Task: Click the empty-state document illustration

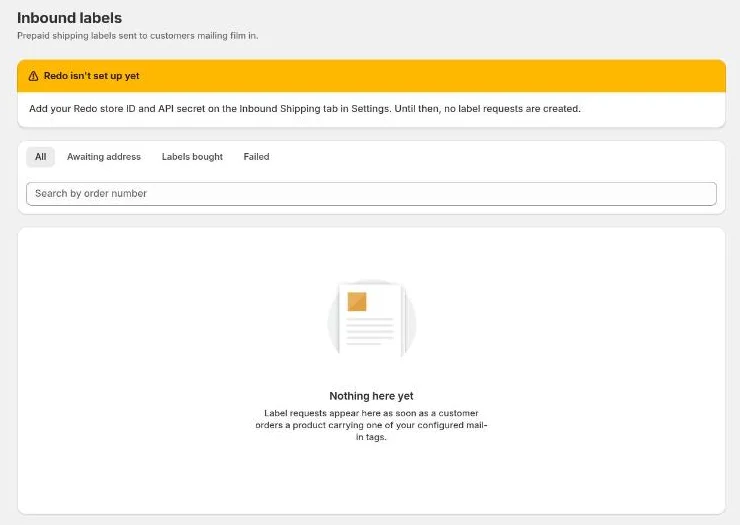Action: pos(371,319)
